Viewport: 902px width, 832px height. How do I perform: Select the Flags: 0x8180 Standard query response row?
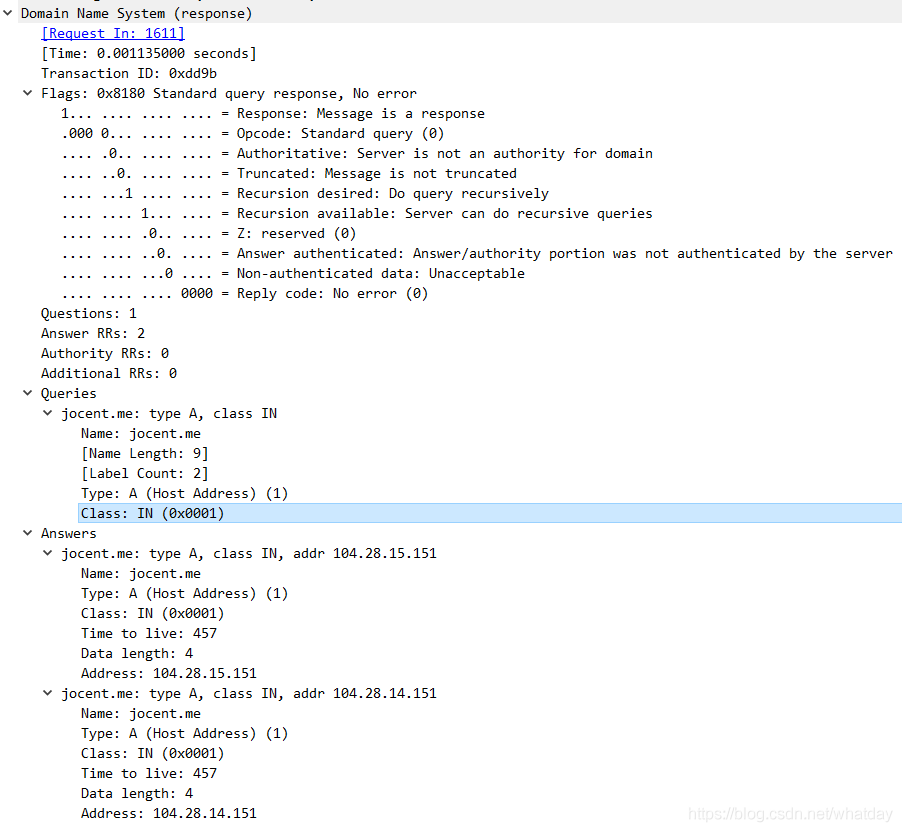click(229, 93)
